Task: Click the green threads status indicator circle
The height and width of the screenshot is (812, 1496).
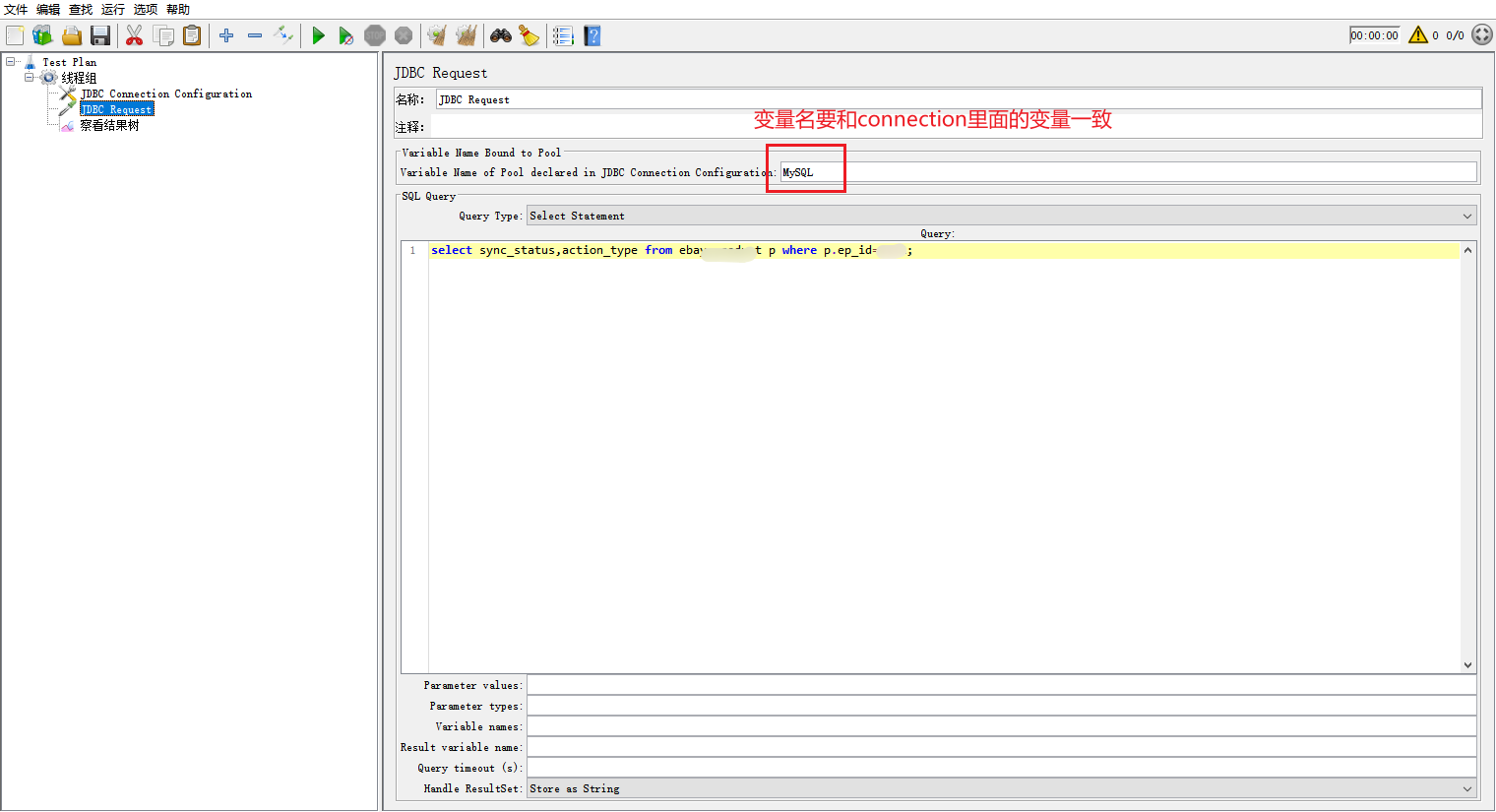Action: 1482,34
